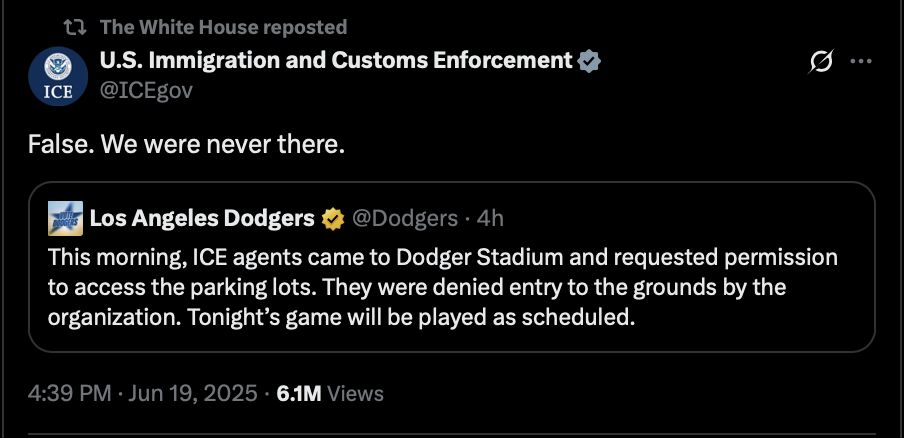Click the 6.1M view count number
Screen dimensions: 904x438
pyautogui.click(x=299, y=394)
